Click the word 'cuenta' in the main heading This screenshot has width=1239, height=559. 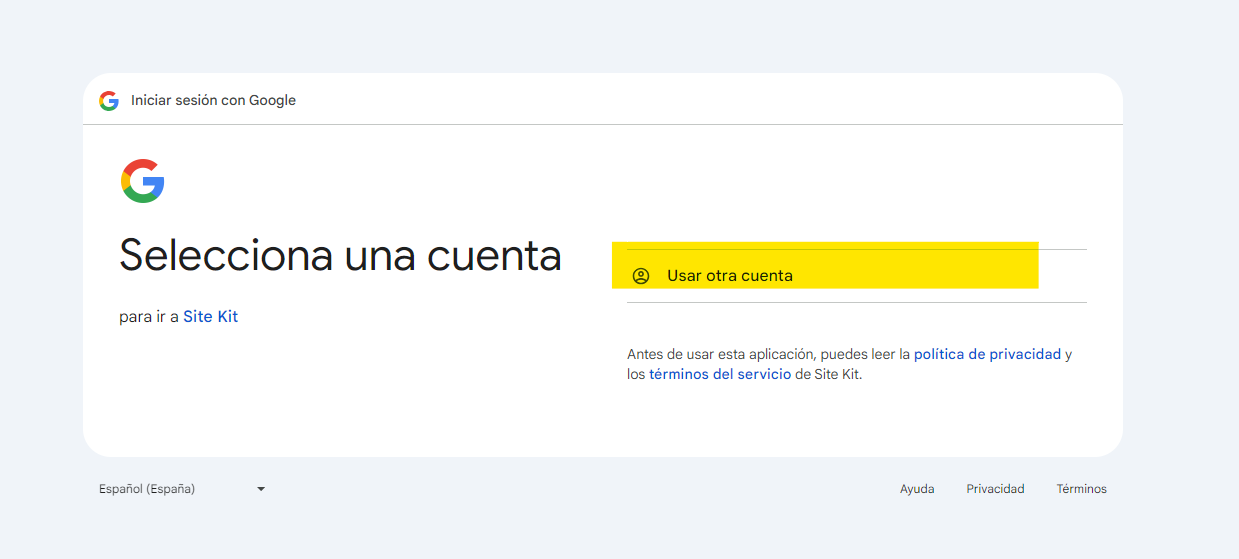494,256
